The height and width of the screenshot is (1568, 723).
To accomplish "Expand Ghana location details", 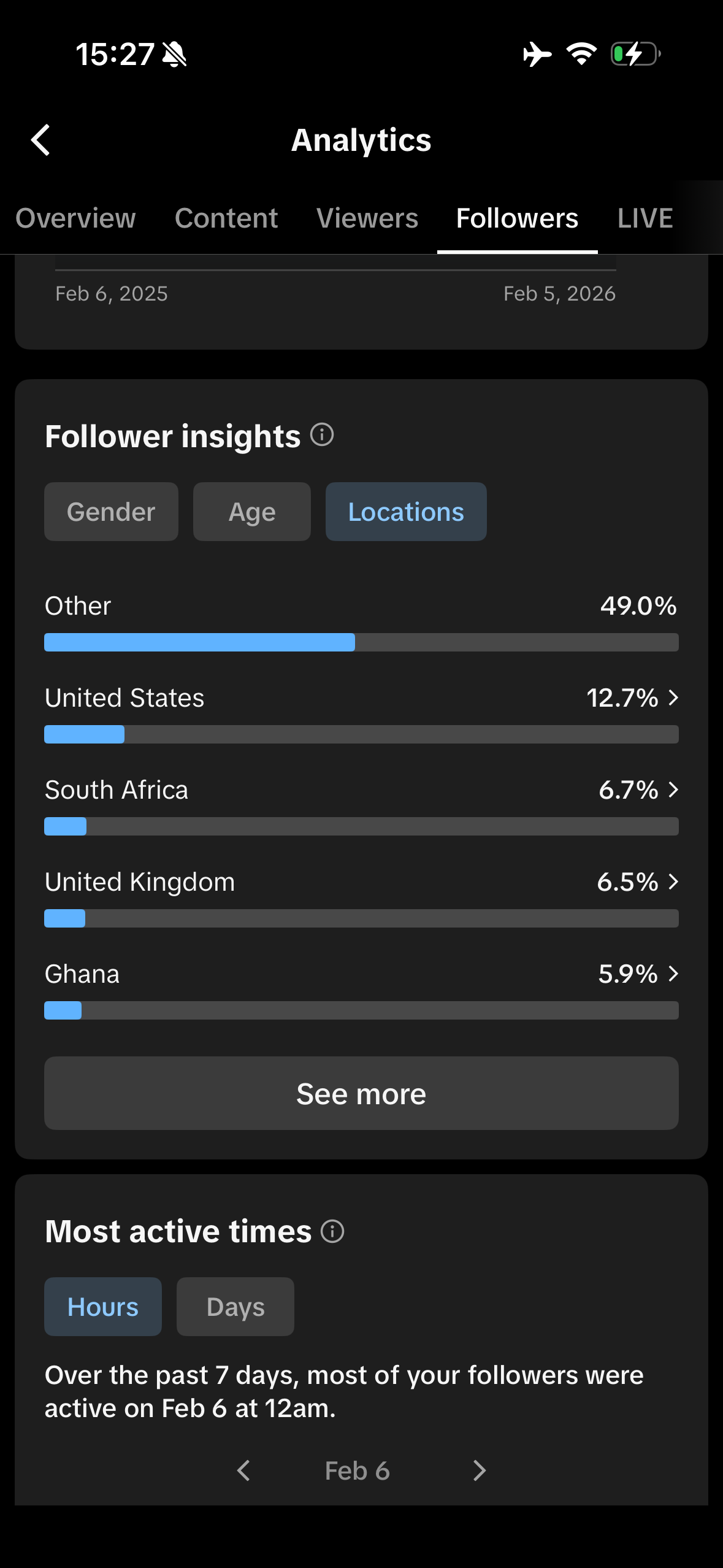I will [672, 974].
